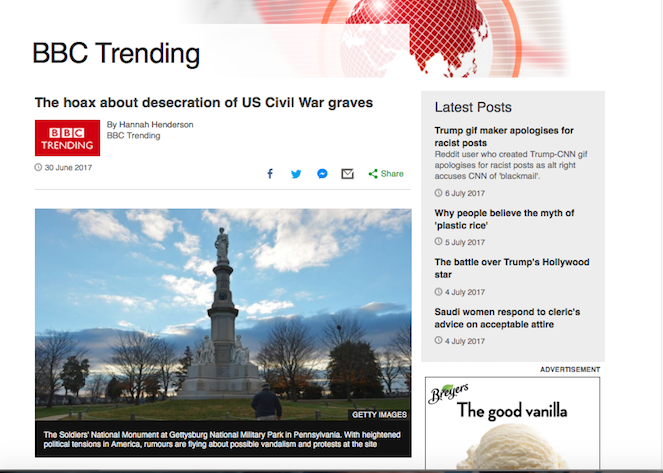Screen dimensions: 663x473
Task: Click the ADVERTISEMENT label above the ad
Action: (x=570, y=369)
